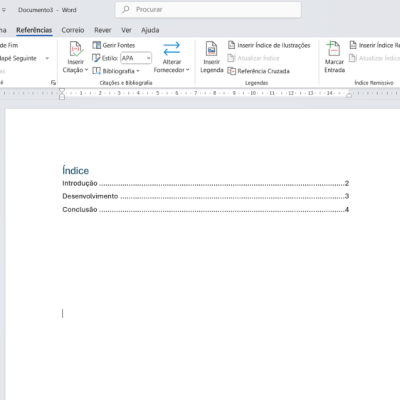Click the search magnifier icon
The height and width of the screenshot is (400, 400).
(x=126, y=10)
